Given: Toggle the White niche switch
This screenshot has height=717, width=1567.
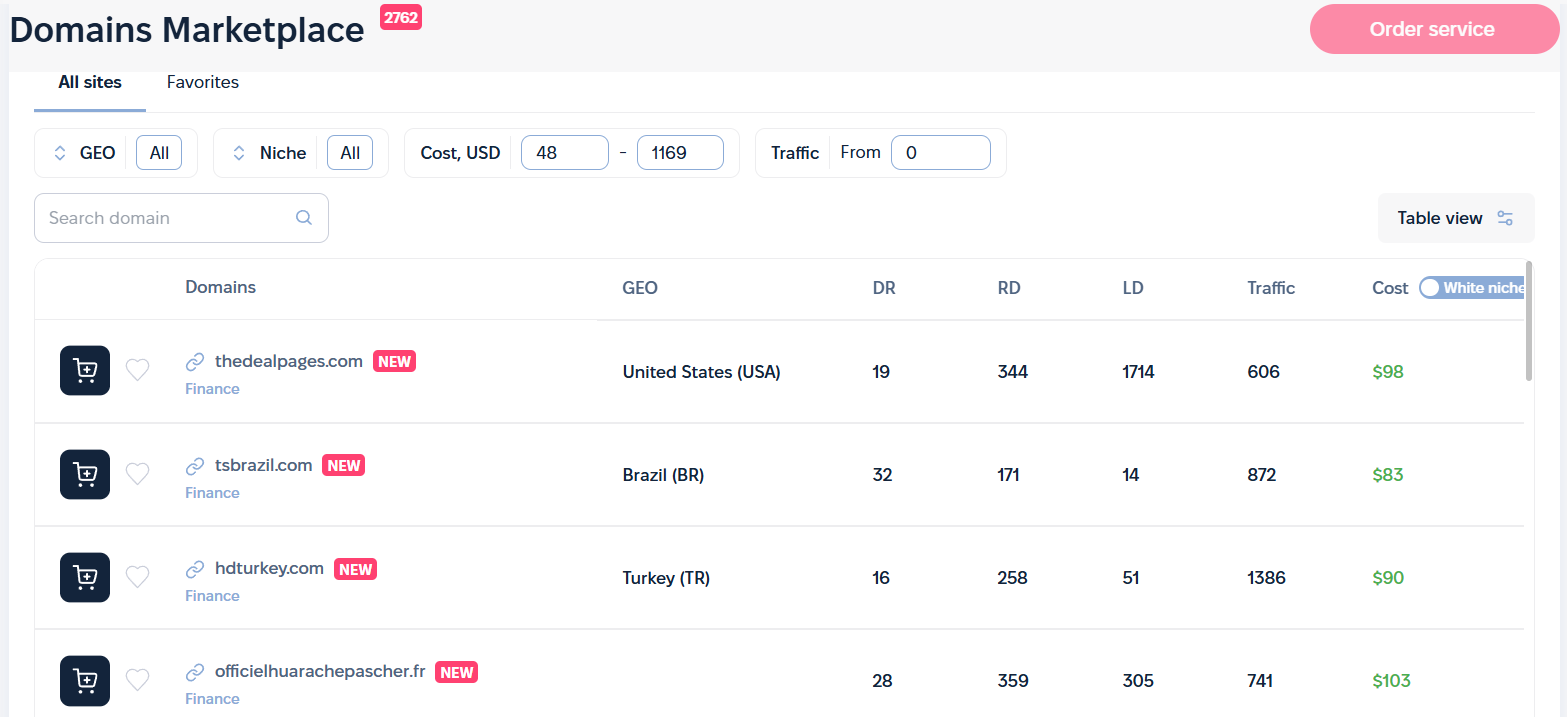Looking at the screenshot, I should 1430,288.
